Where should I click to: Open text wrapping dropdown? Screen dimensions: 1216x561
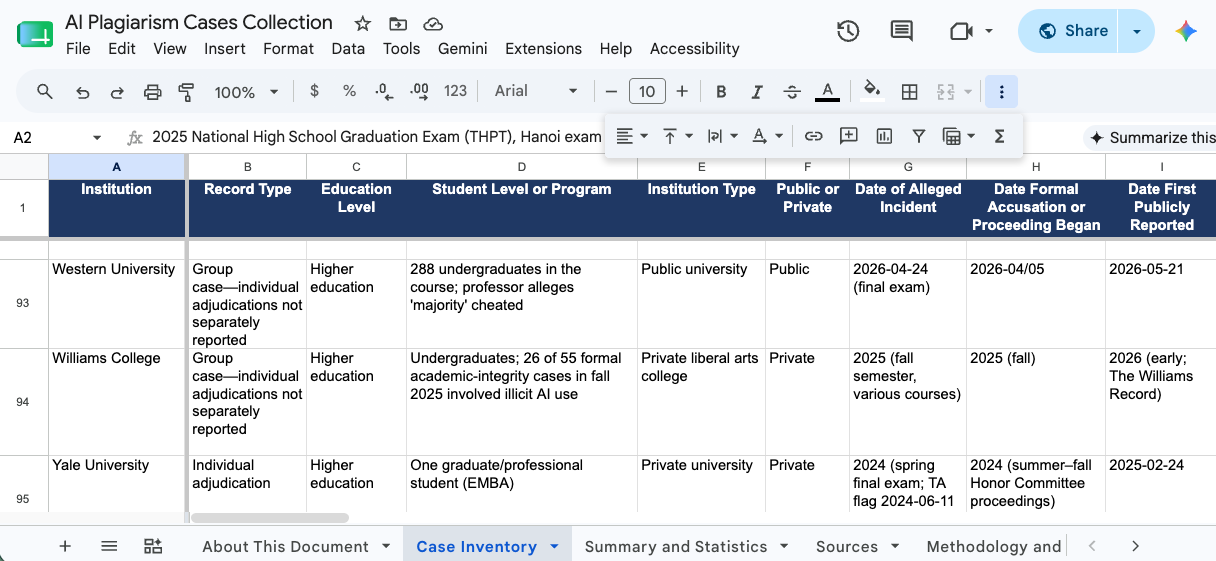[x=722, y=136]
